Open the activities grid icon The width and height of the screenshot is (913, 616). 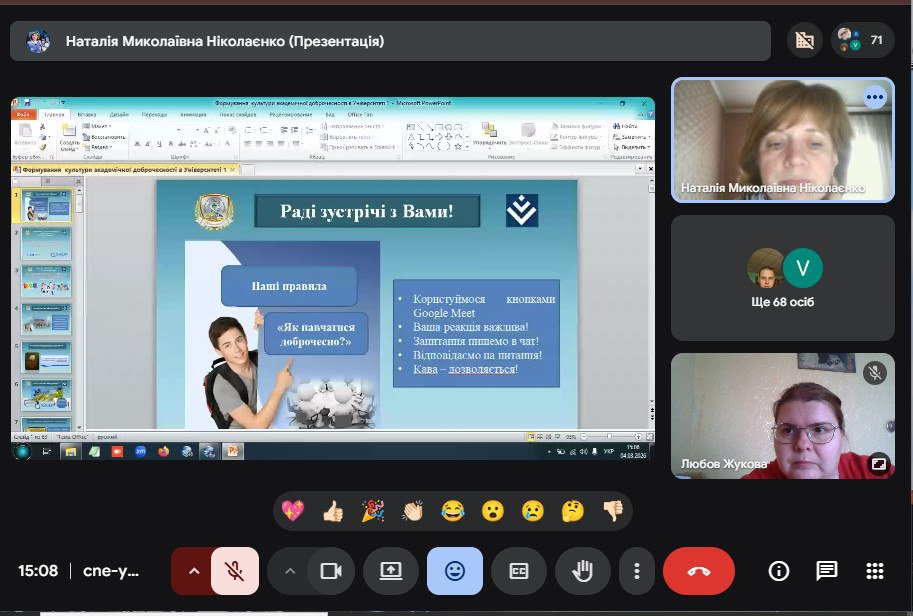tap(875, 571)
